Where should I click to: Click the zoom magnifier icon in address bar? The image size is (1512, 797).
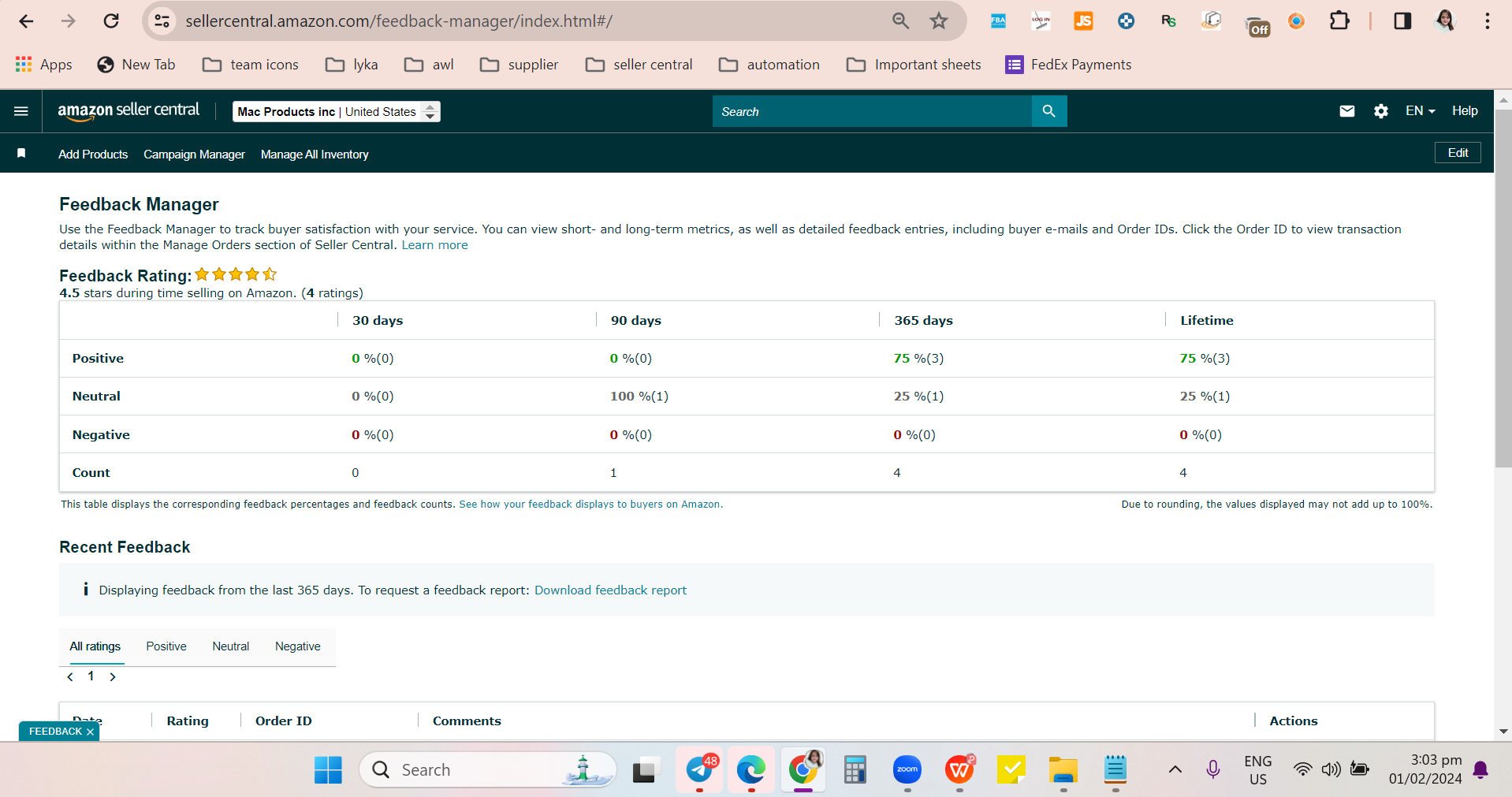(900, 21)
